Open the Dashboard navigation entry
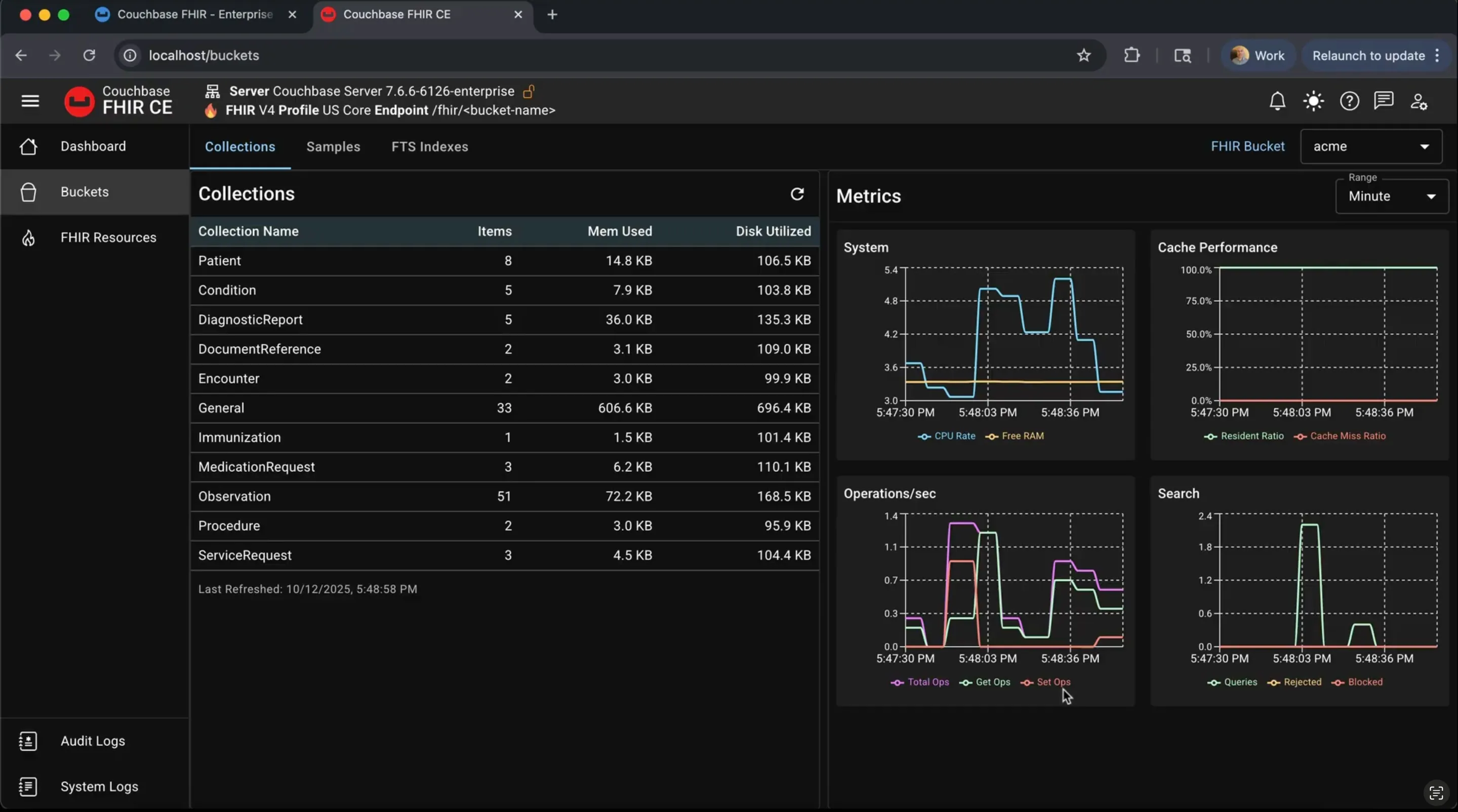1458x812 pixels. pos(93,146)
